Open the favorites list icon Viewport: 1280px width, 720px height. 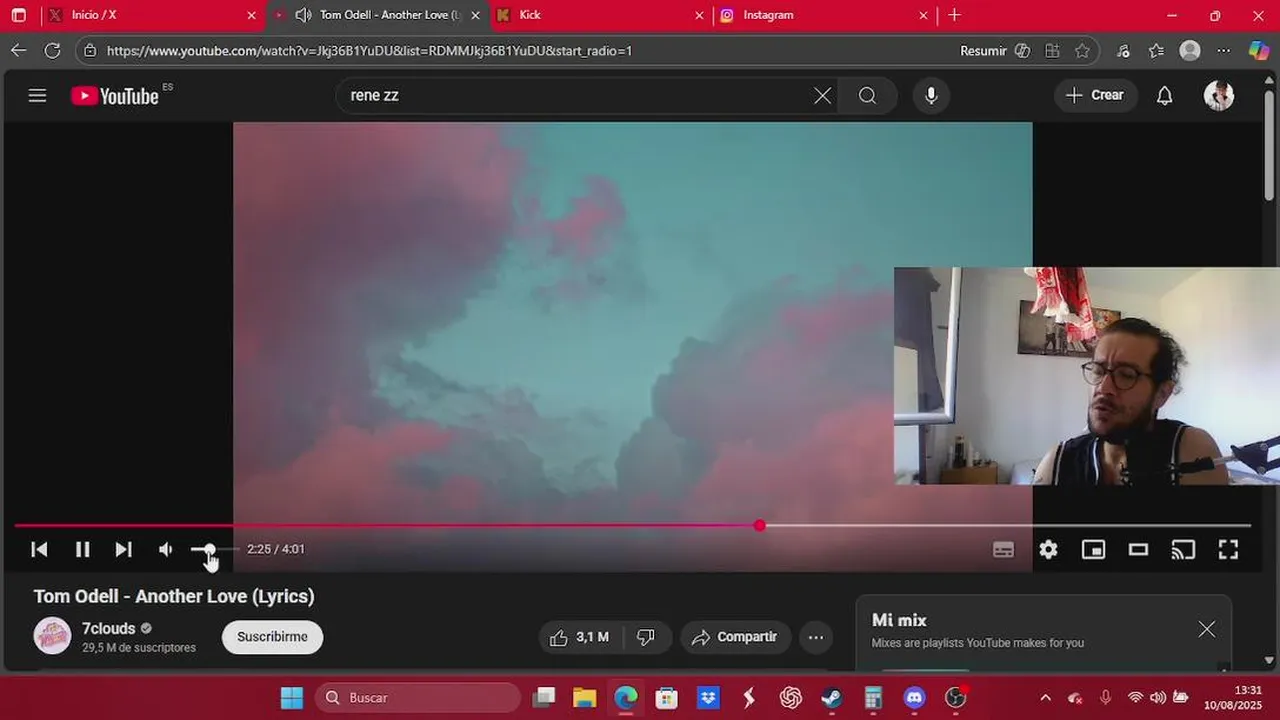1156,50
